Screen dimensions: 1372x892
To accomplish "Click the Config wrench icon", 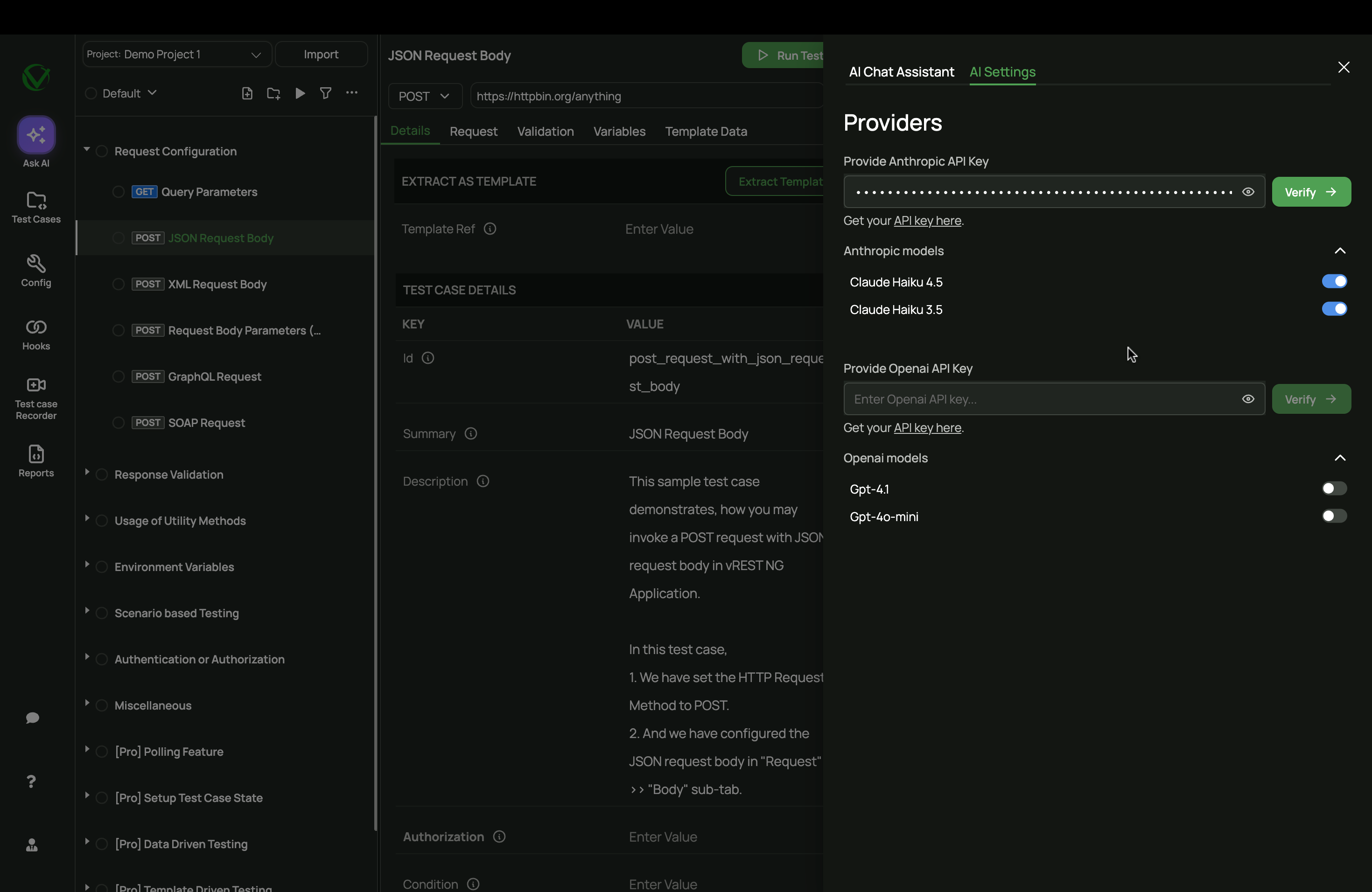I will click(x=36, y=264).
